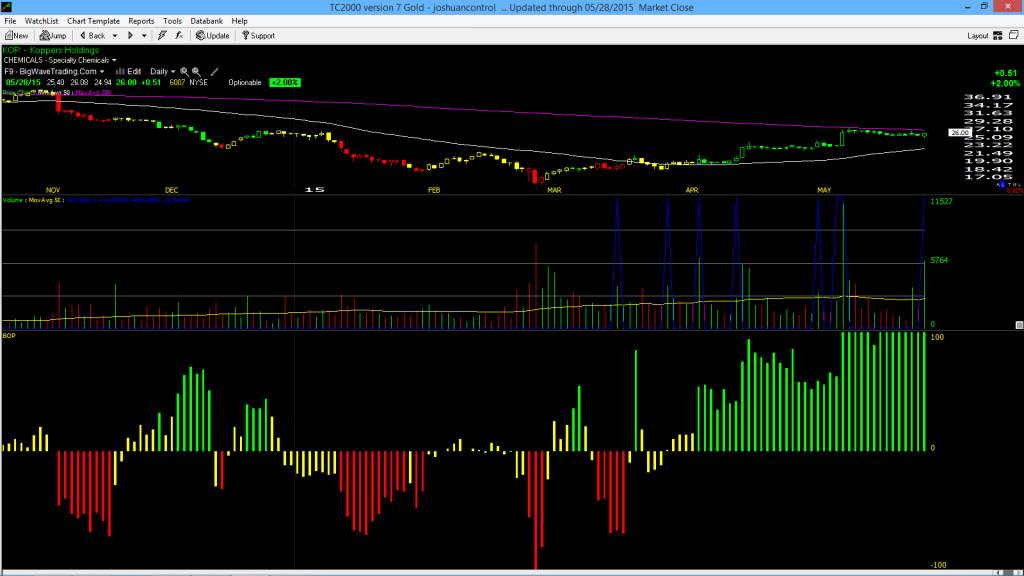This screenshot has width=1024, height=576.
Task: Click the lightning bolt toolbar icon
Action: coord(162,36)
